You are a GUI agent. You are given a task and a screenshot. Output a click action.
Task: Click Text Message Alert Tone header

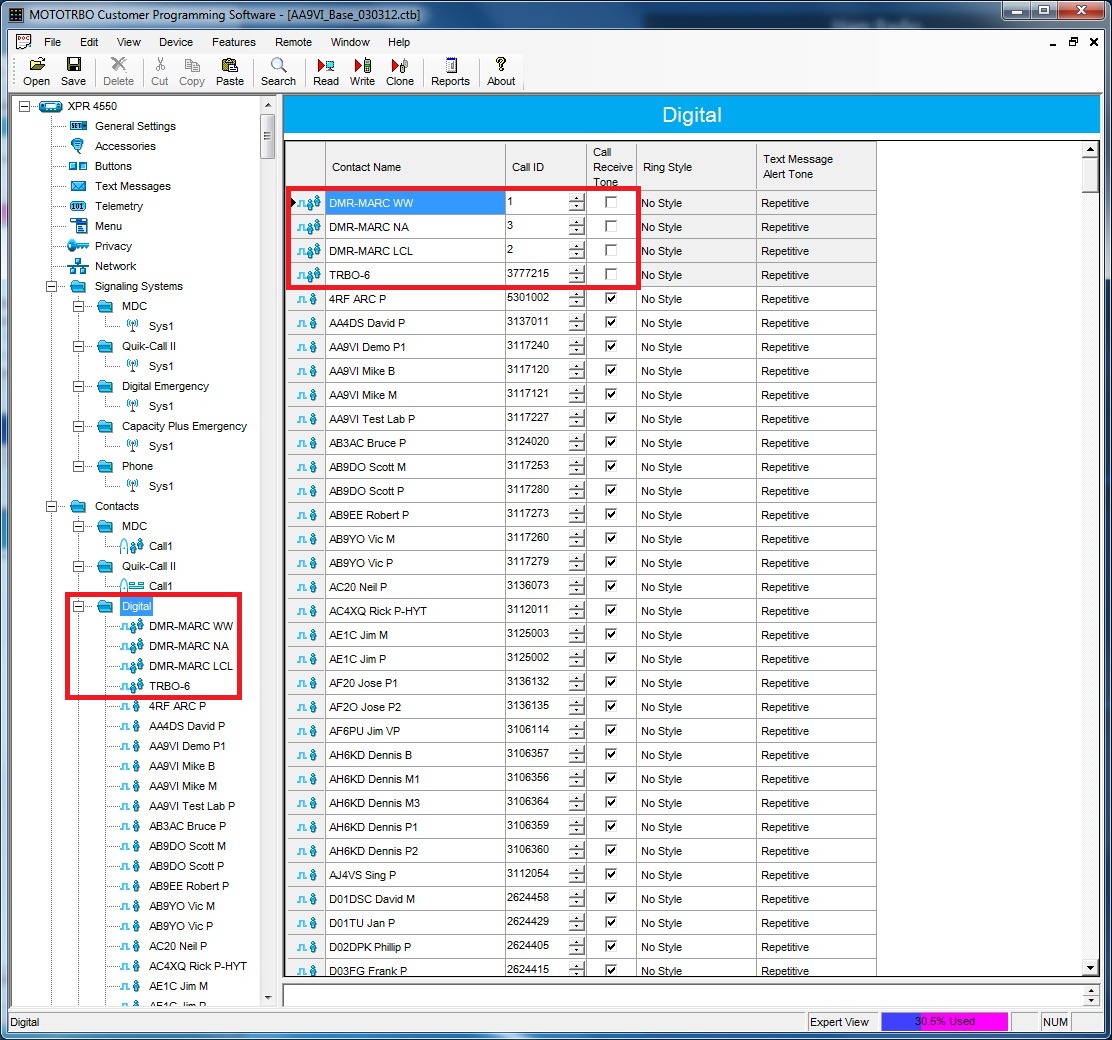coord(816,167)
